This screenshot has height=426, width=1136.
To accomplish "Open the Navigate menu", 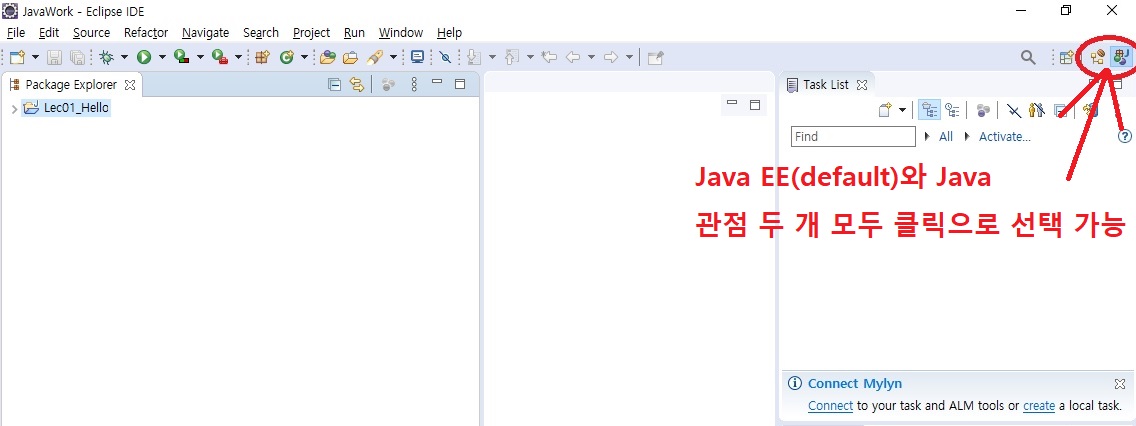I will click(x=205, y=33).
